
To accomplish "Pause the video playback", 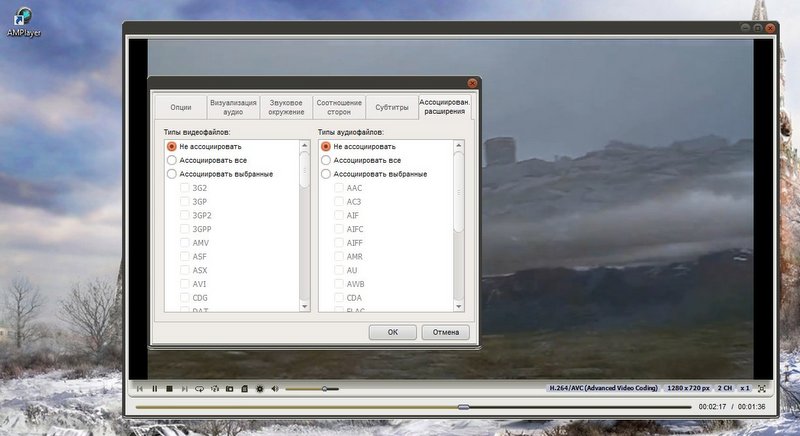I will [x=155, y=389].
